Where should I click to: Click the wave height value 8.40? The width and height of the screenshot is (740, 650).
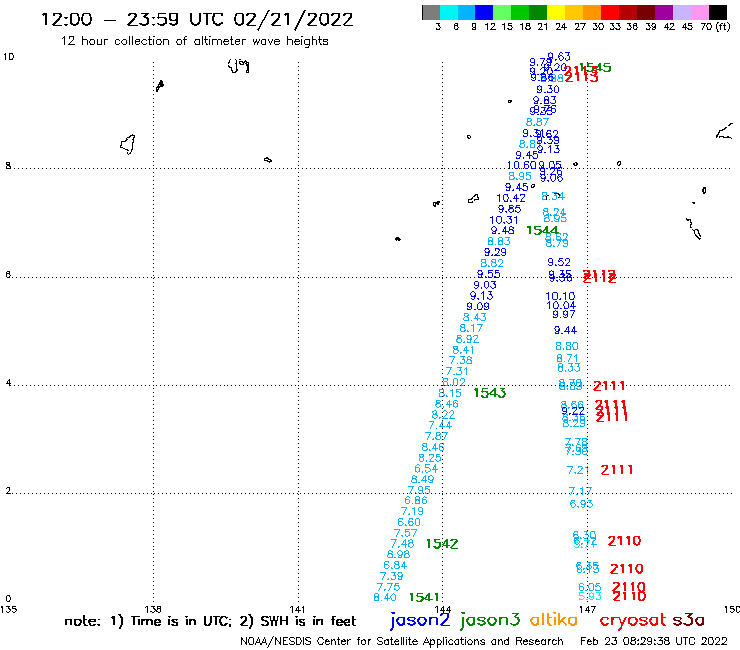coord(385,598)
